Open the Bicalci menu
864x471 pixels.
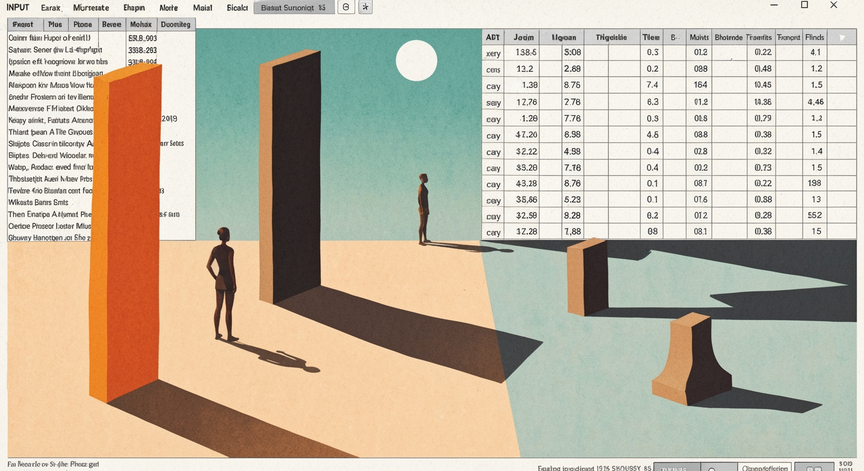coord(237,8)
